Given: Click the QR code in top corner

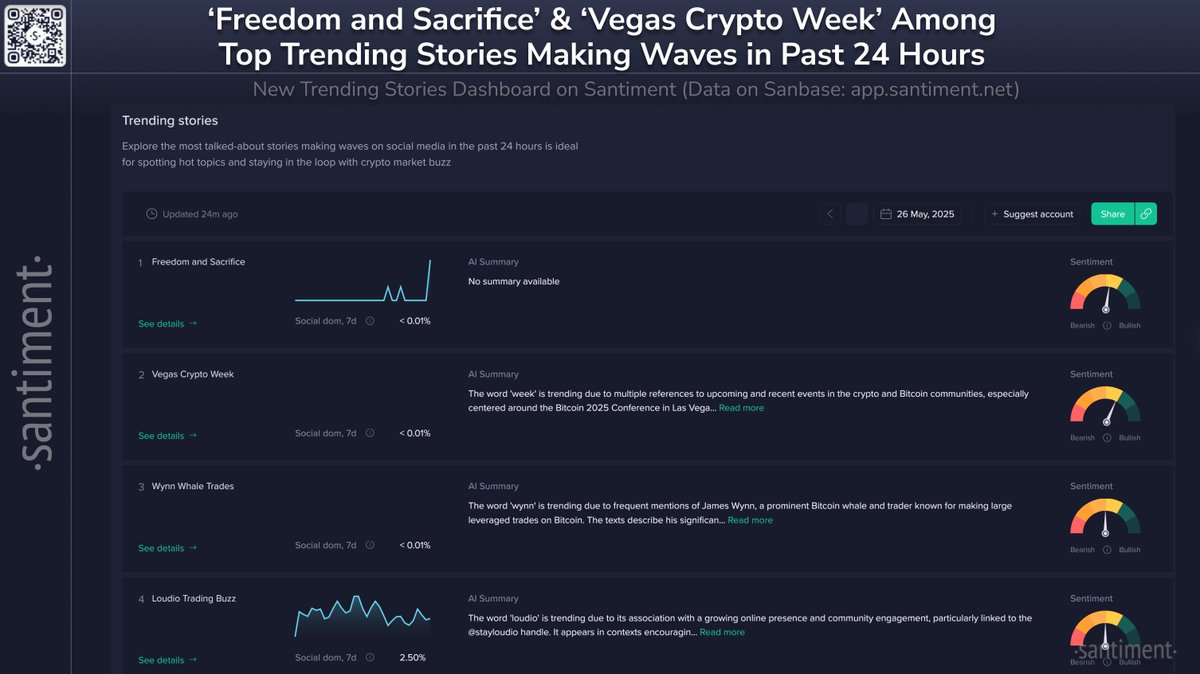Looking at the screenshot, I should pos(35,35).
